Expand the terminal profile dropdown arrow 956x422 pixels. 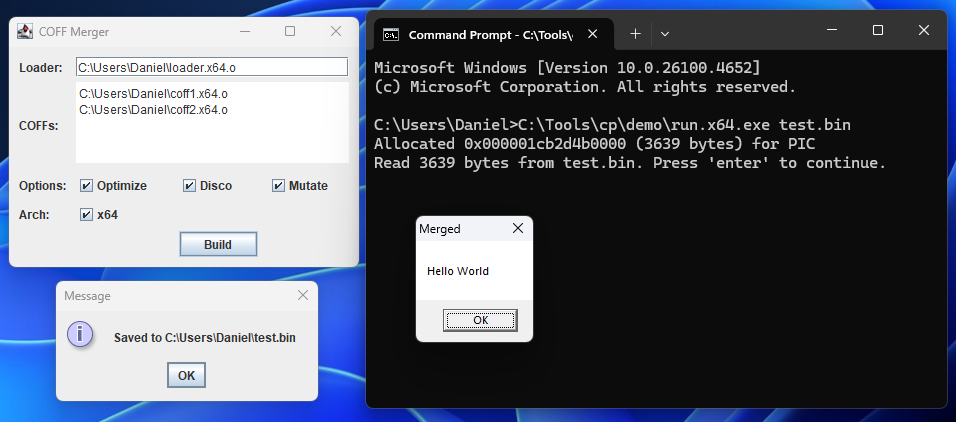coord(664,34)
